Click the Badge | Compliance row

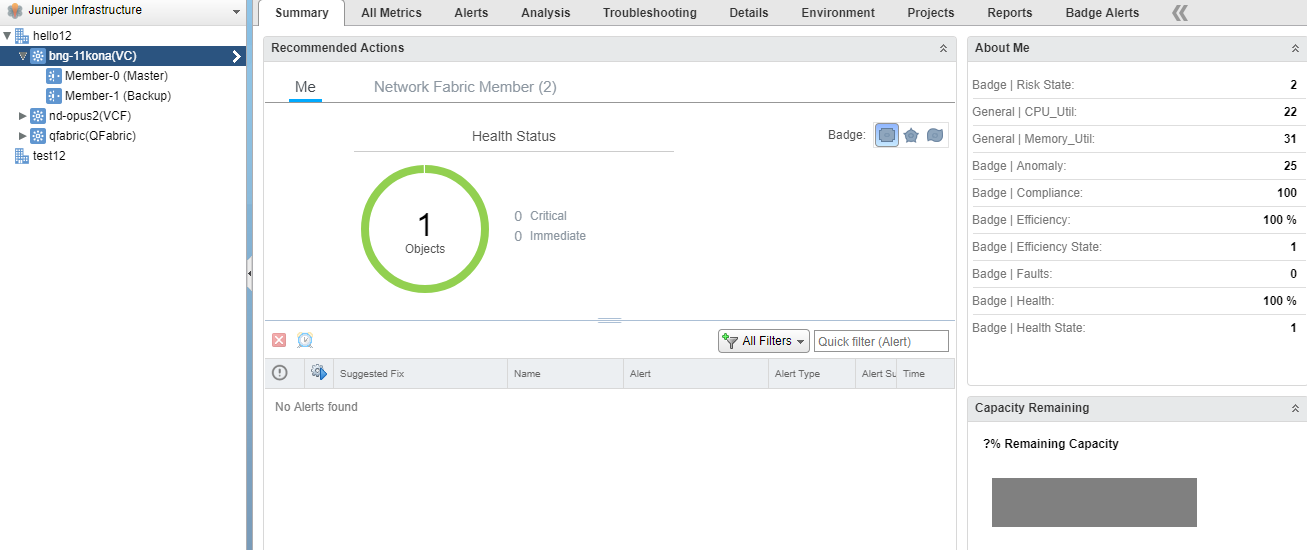point(1134,193)
